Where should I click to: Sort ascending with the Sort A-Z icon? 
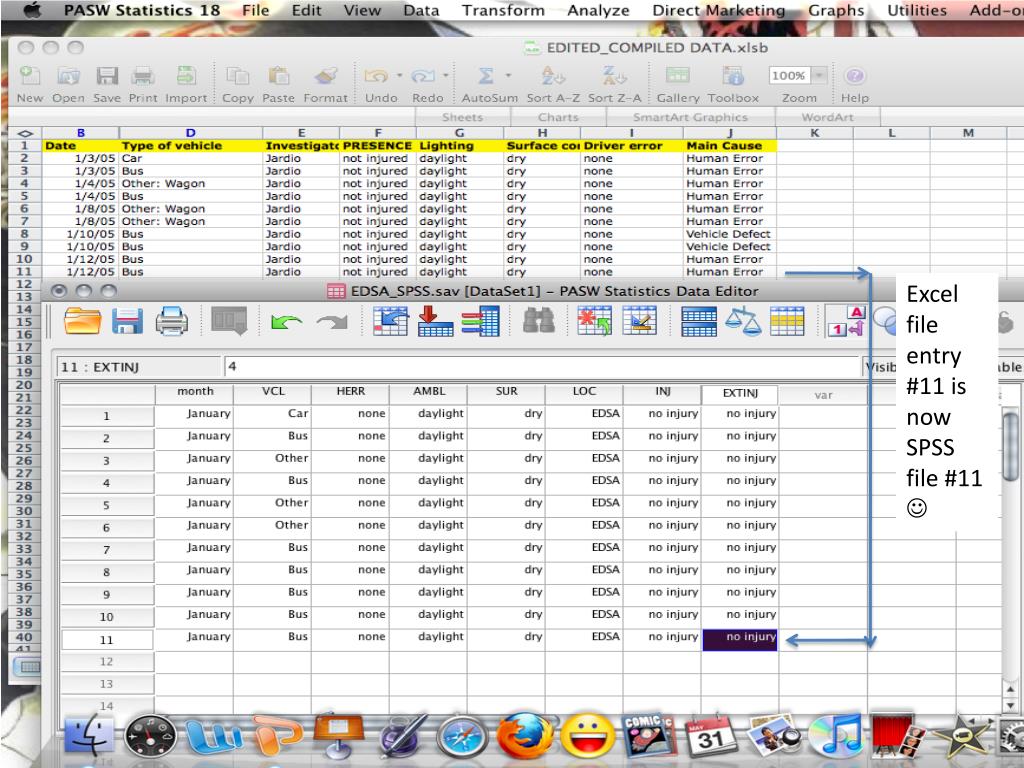click(552, 76)
